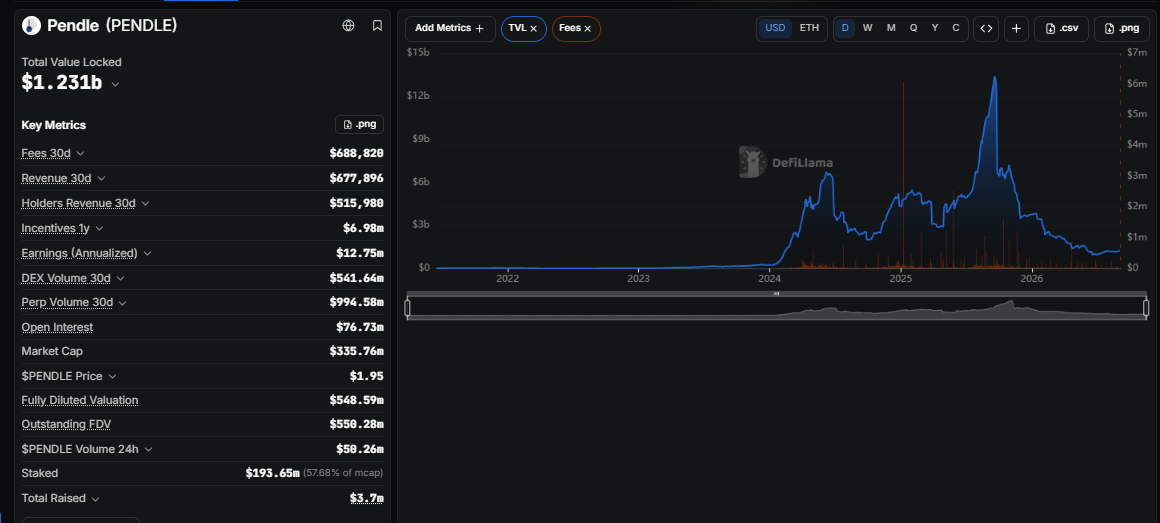The height and width of the screenshot is (523, 1160).
Task: Click the Staked value $193.65m
Action: [x=273, y=473]
